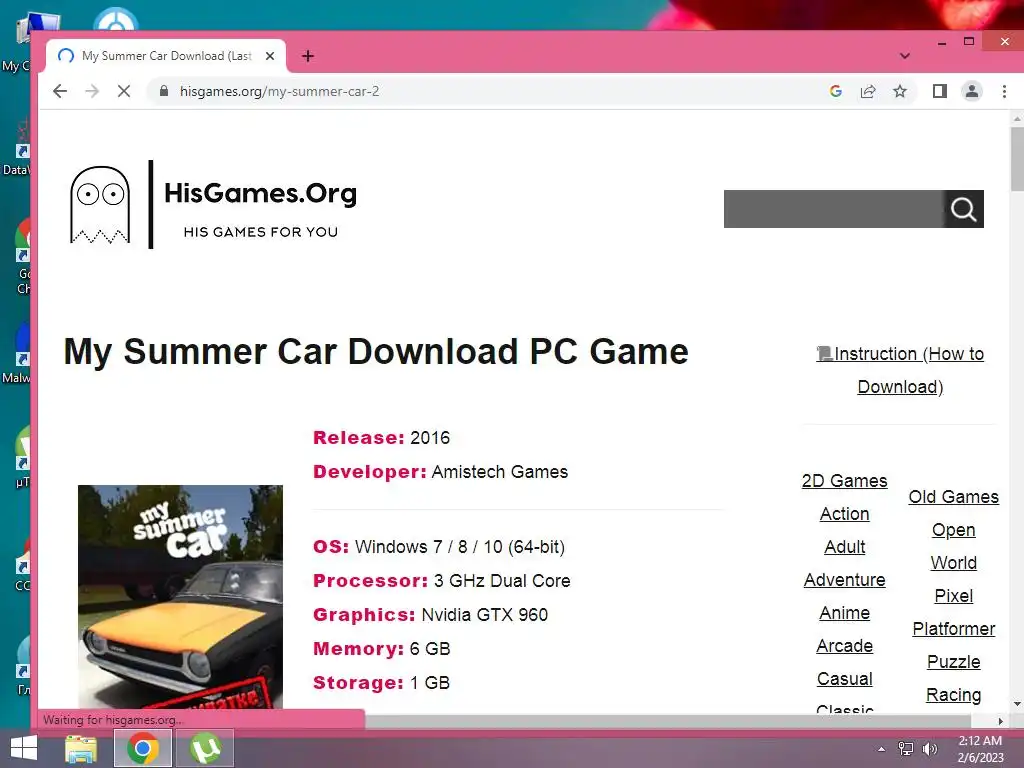Open the 2D Games category
1024x768 pixels.
[x=844, y=481]
